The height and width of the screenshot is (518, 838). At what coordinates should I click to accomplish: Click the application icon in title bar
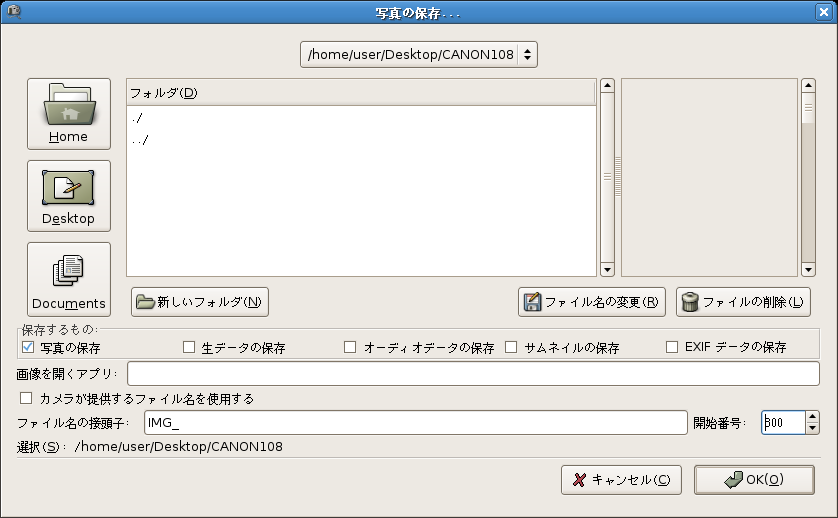click(14, 11)
